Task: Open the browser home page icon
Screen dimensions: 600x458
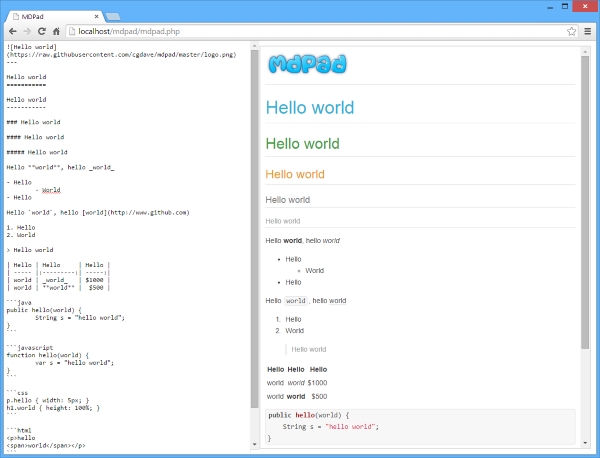Action: (x=56, y=31)
